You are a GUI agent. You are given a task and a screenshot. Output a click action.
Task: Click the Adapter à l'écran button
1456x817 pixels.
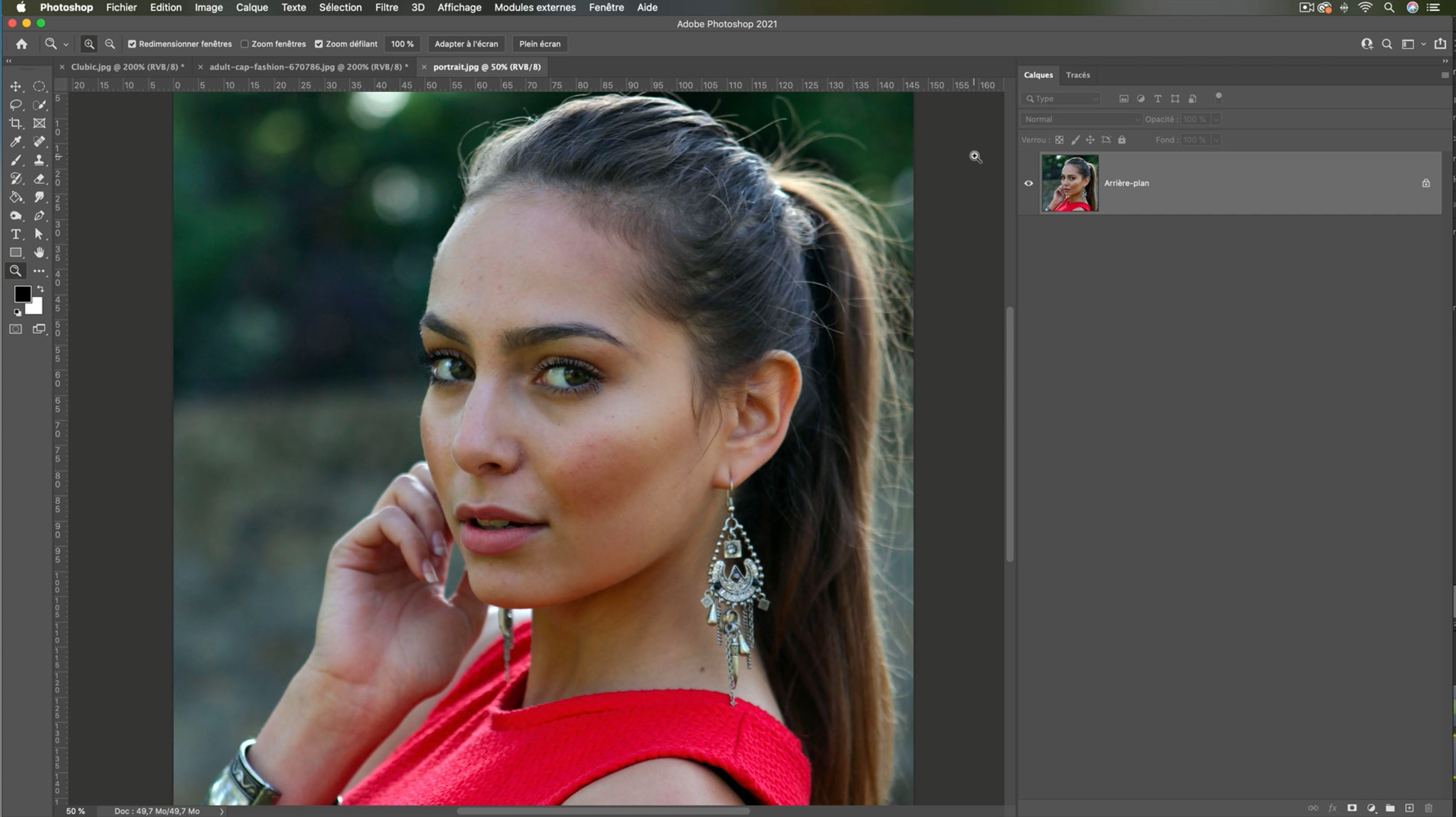(466, 44)
